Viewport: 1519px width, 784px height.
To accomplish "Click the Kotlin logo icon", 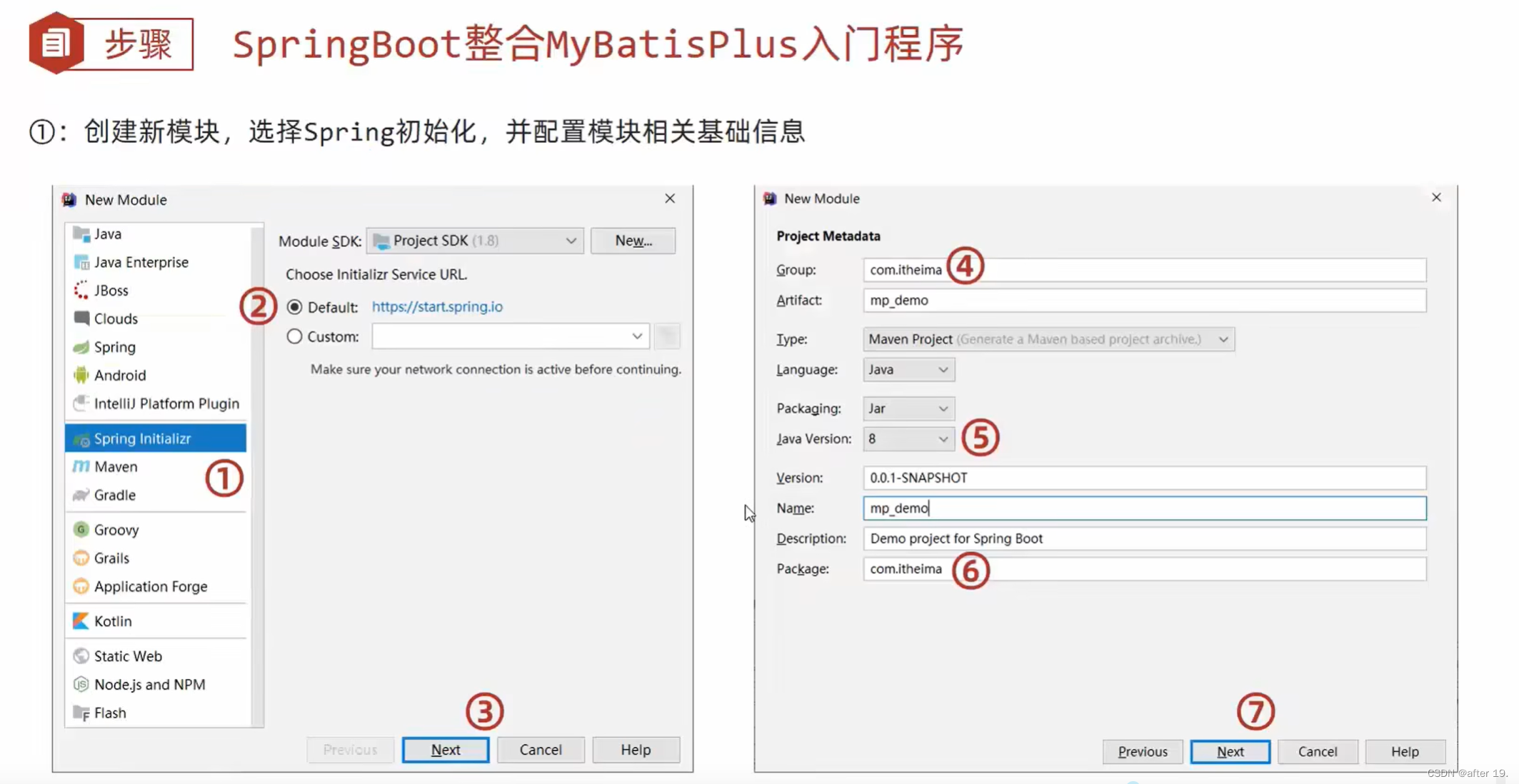I will coord(81,621).
